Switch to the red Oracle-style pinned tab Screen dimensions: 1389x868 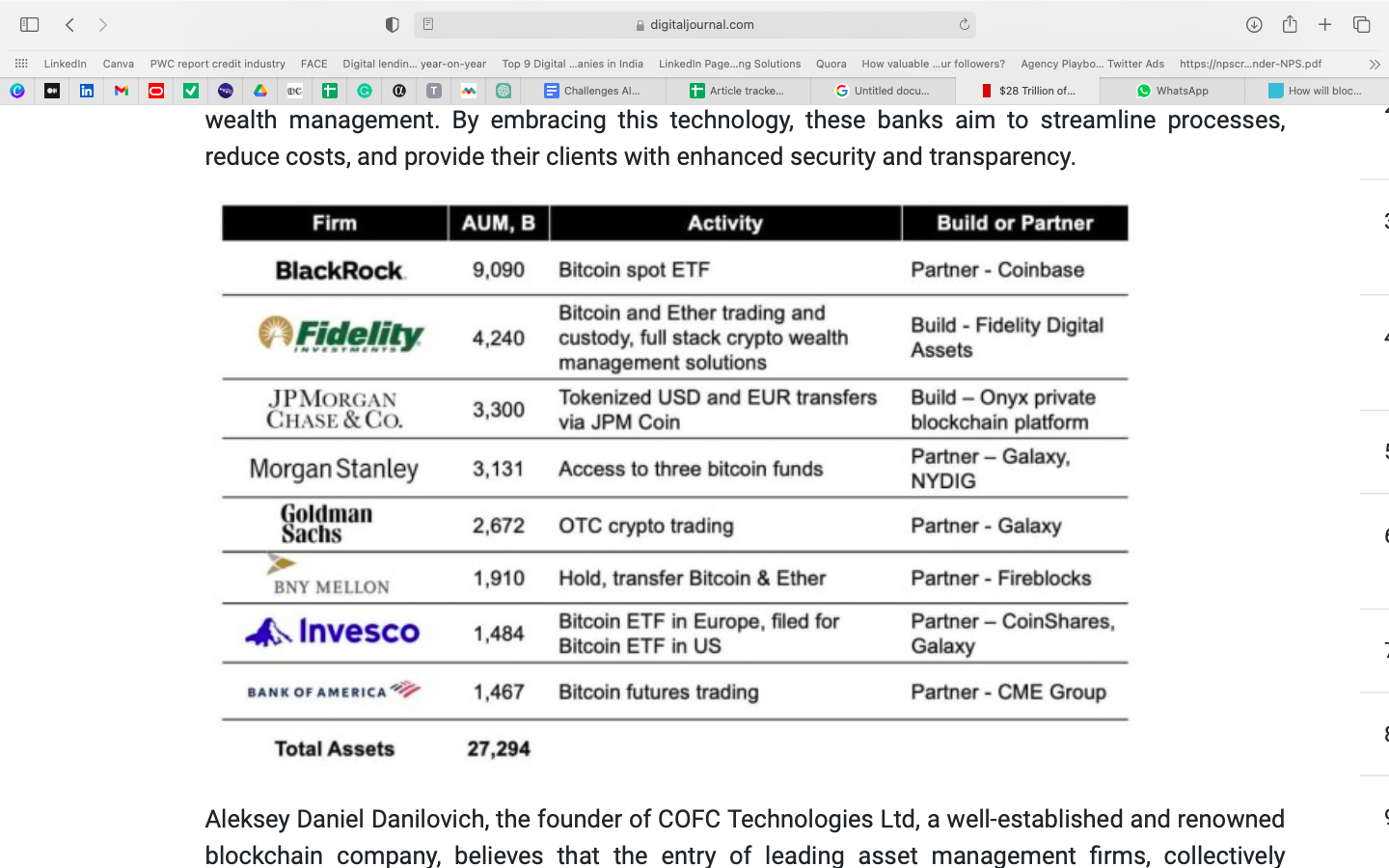click(156, 91)
